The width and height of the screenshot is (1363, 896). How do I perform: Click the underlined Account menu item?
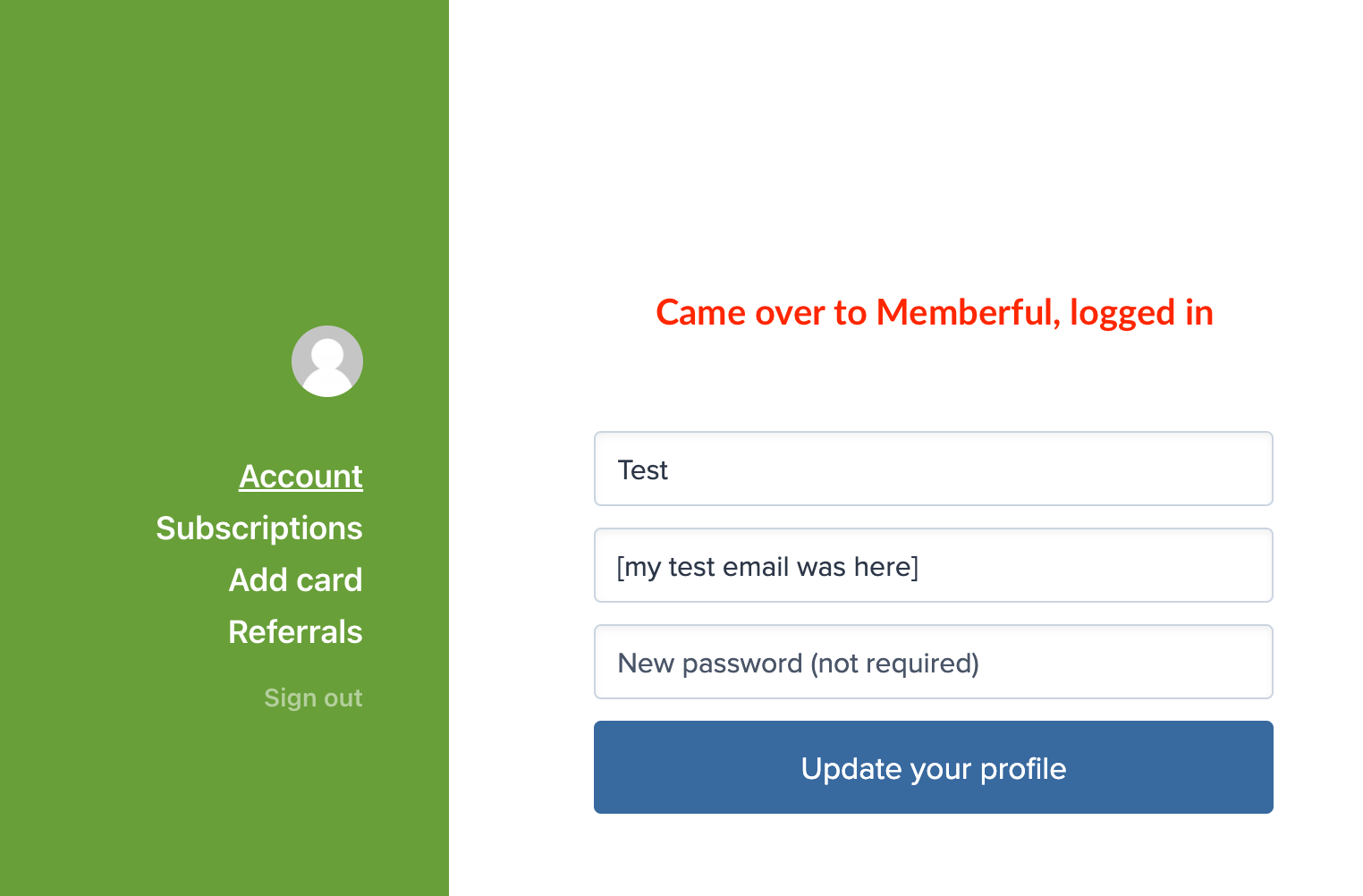point(301,477)
